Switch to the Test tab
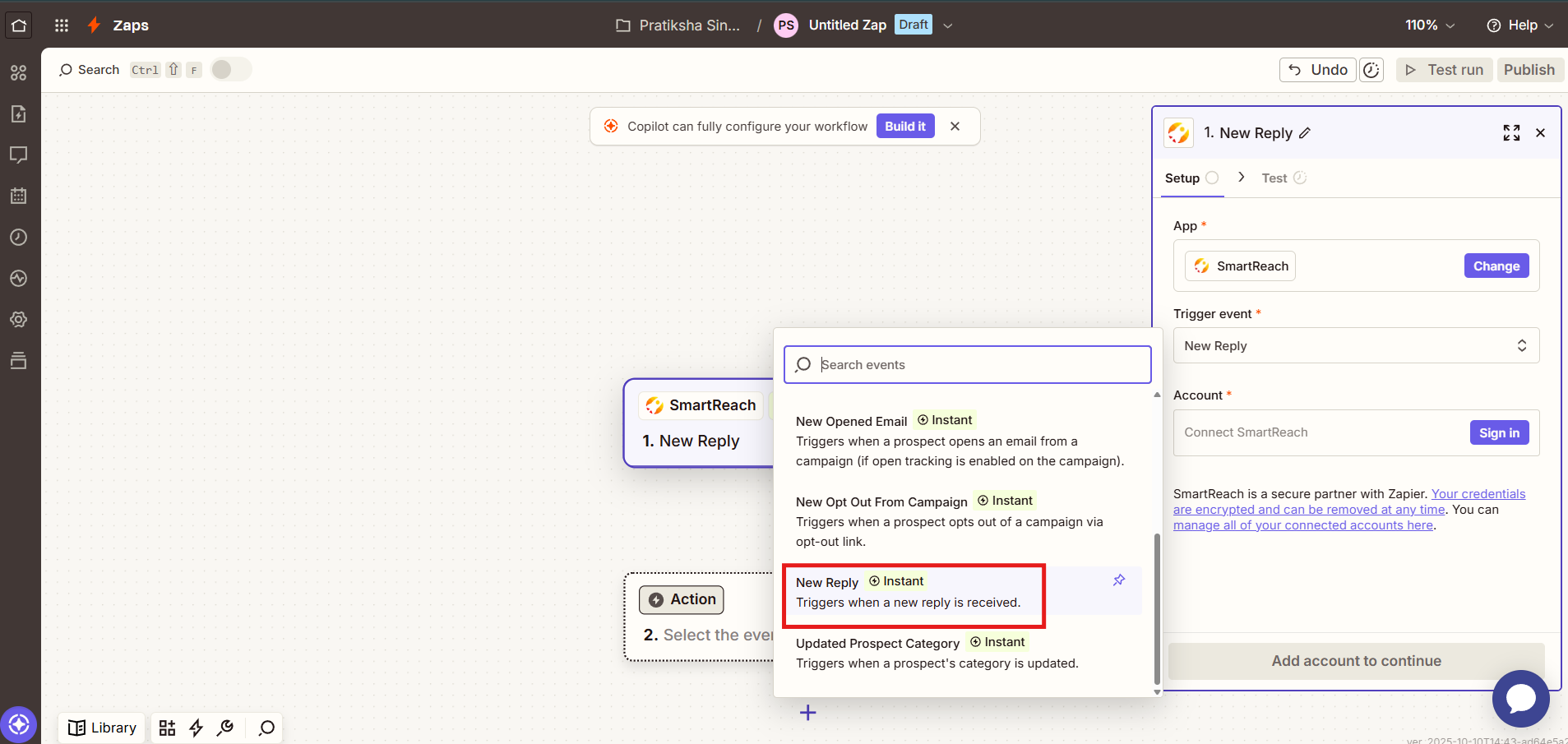This screenshot has height=744, width=1568. [1284, 178]
